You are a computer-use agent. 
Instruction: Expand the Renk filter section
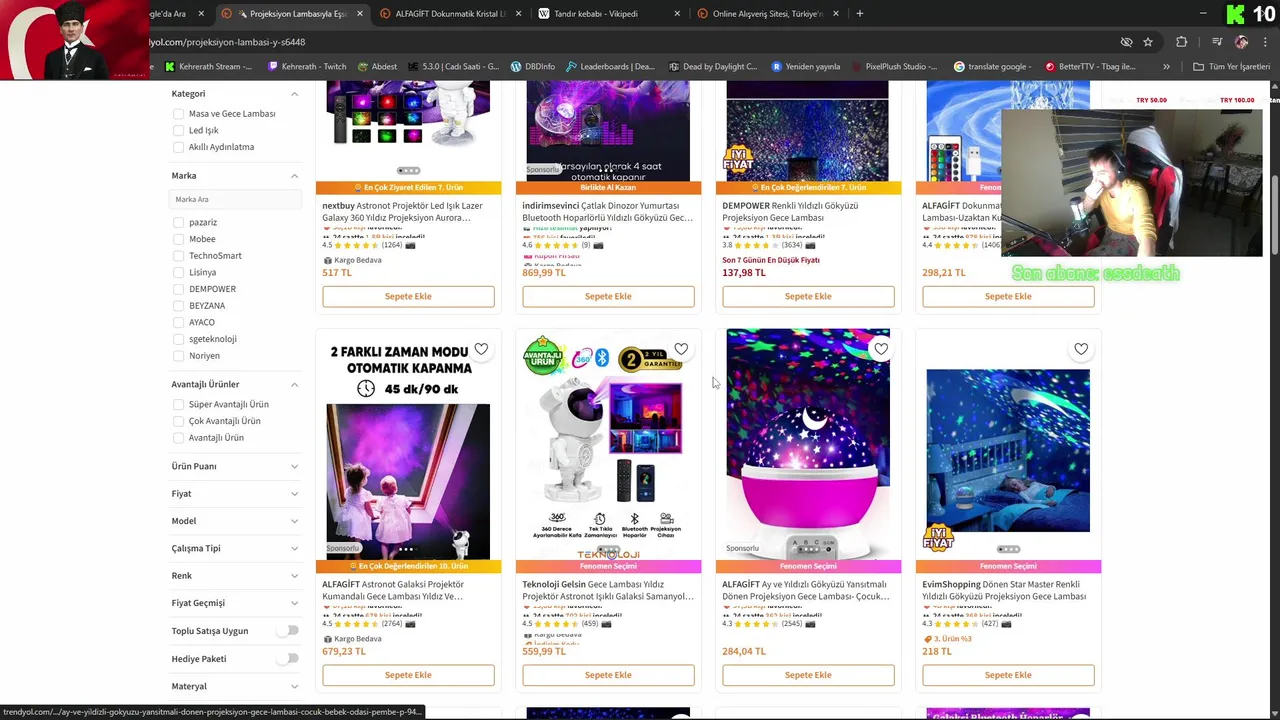(235, 576)
